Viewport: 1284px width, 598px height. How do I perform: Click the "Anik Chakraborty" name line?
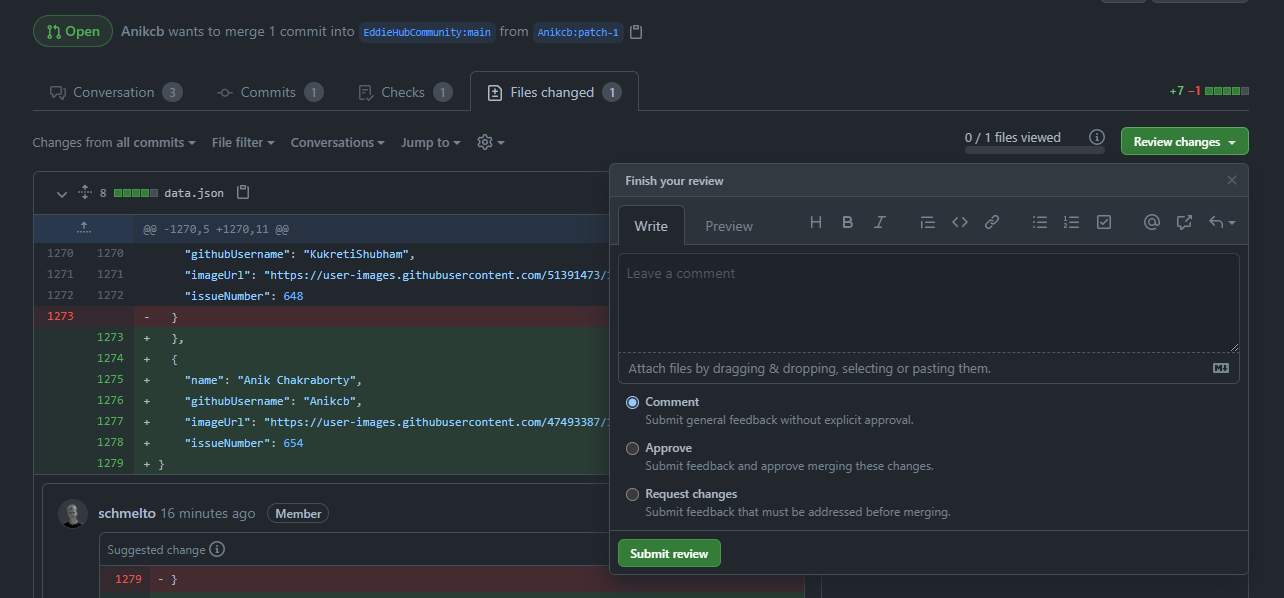tap(273, 381)
